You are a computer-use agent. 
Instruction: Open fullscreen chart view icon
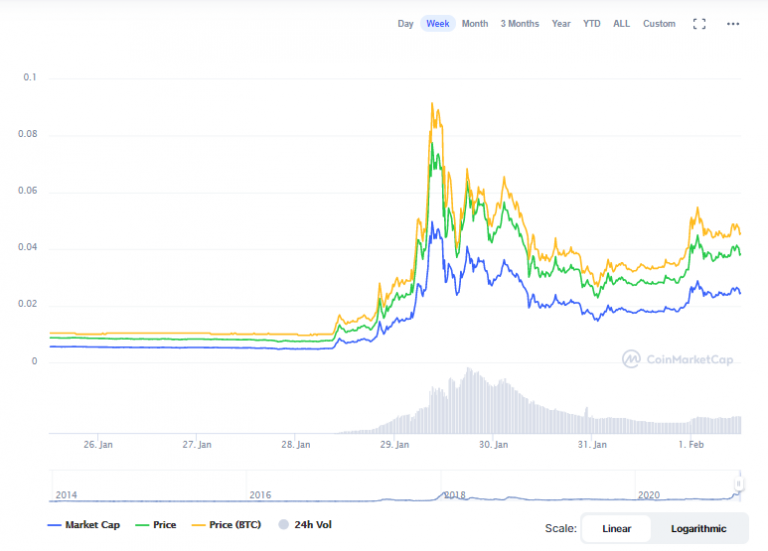coord(699,24)
